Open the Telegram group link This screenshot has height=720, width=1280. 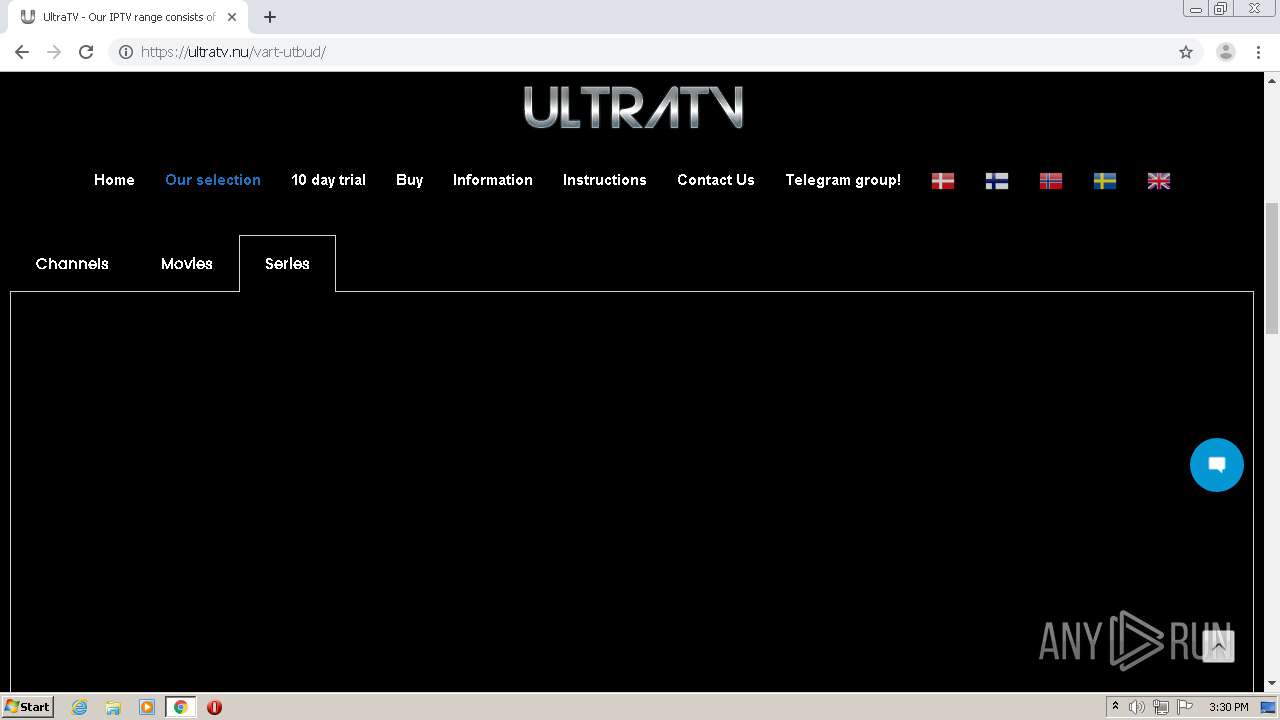pos(843,180)
